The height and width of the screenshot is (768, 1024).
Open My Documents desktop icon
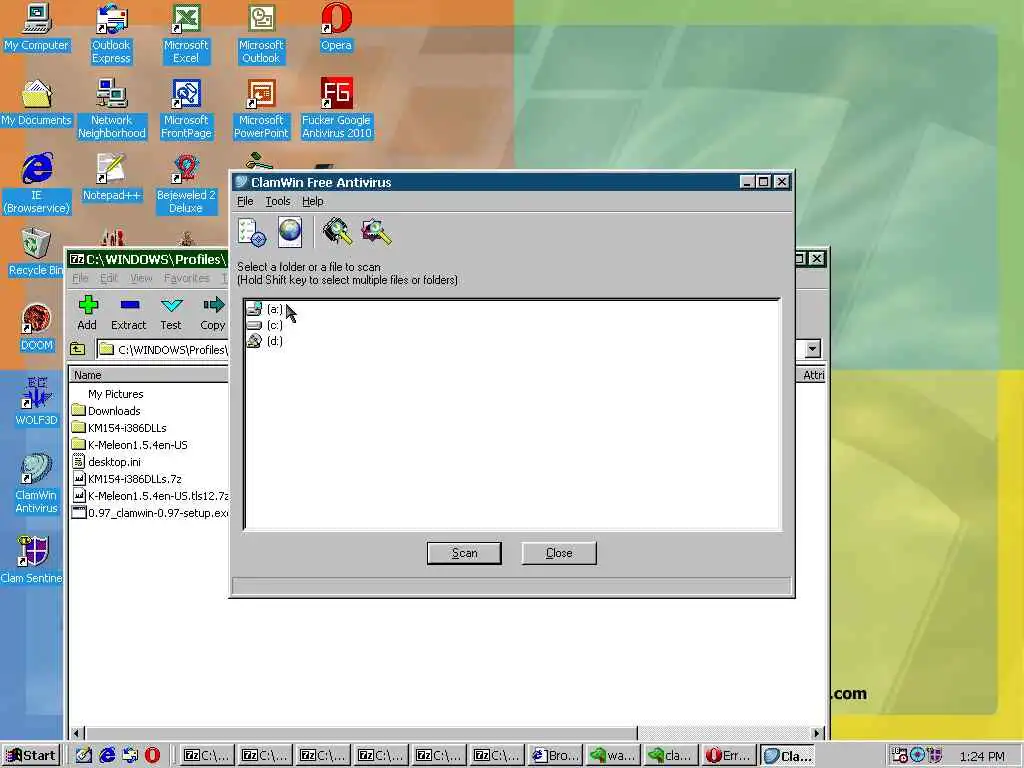pos(37,103)
